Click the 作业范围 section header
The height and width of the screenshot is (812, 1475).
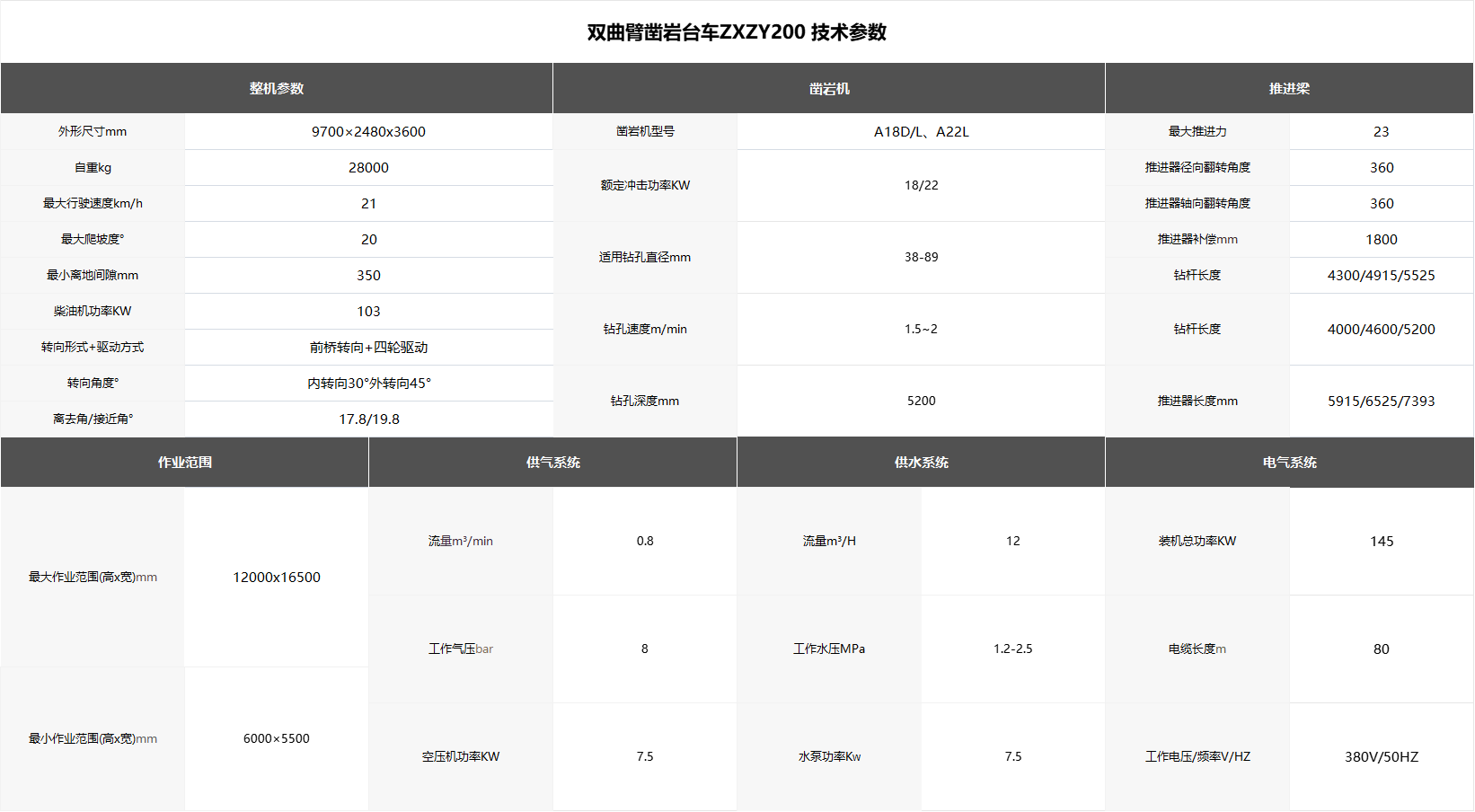183,462
